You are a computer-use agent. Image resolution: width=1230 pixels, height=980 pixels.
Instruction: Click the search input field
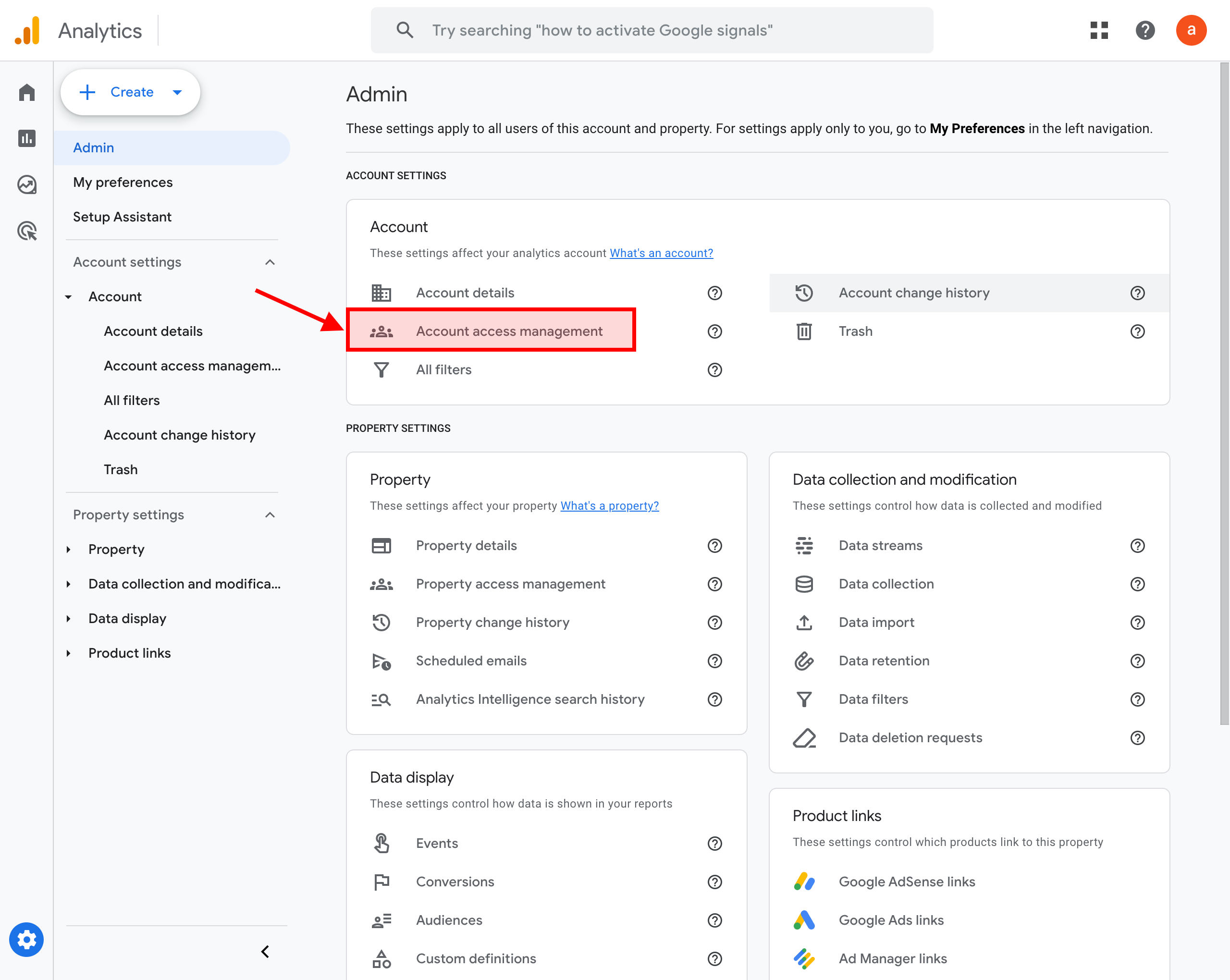652,30
